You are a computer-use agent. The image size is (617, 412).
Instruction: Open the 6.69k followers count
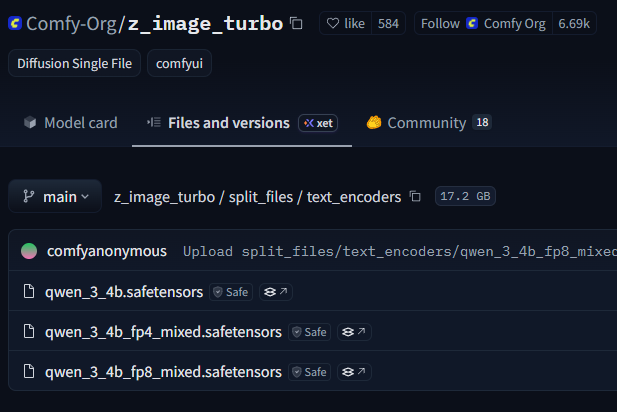tap(574, 24)
